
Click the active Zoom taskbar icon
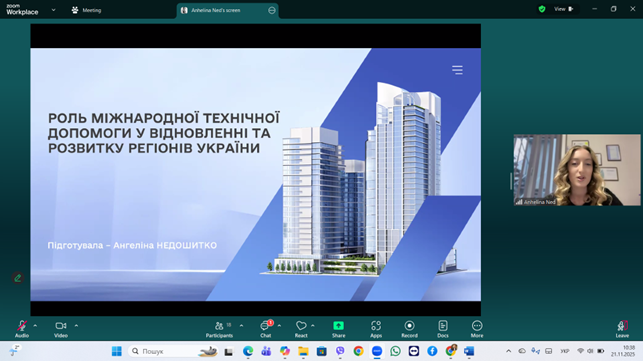pos(377,351)
